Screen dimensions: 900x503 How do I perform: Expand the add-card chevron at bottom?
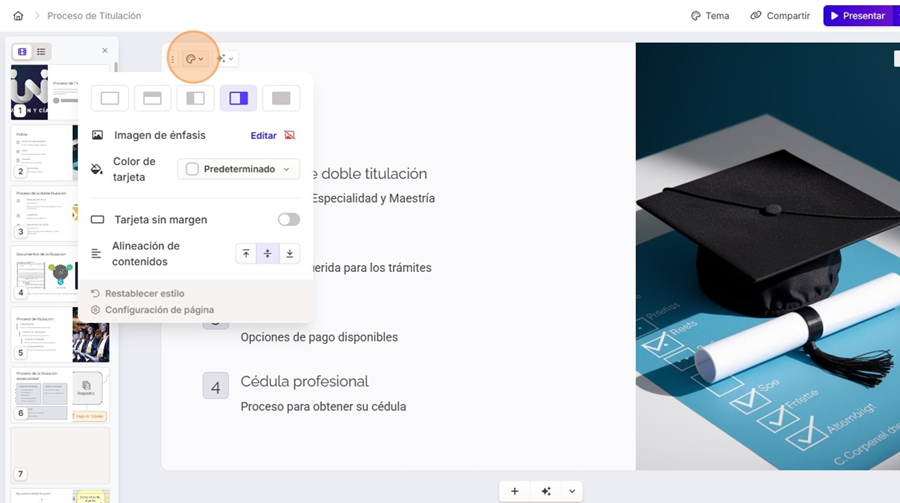tap(572, 491)
